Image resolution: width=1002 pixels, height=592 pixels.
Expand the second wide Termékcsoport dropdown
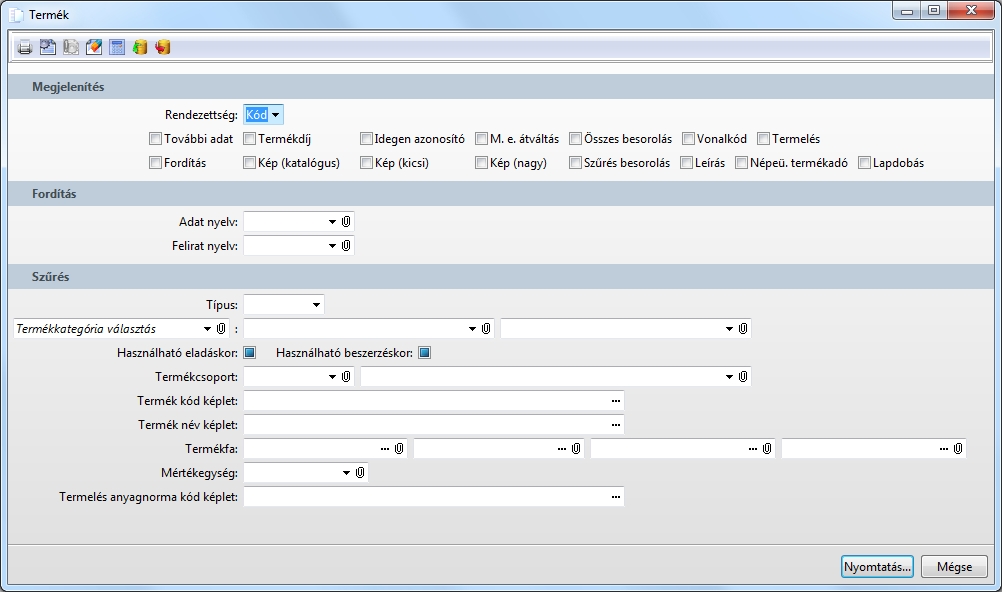pos(729,377)
